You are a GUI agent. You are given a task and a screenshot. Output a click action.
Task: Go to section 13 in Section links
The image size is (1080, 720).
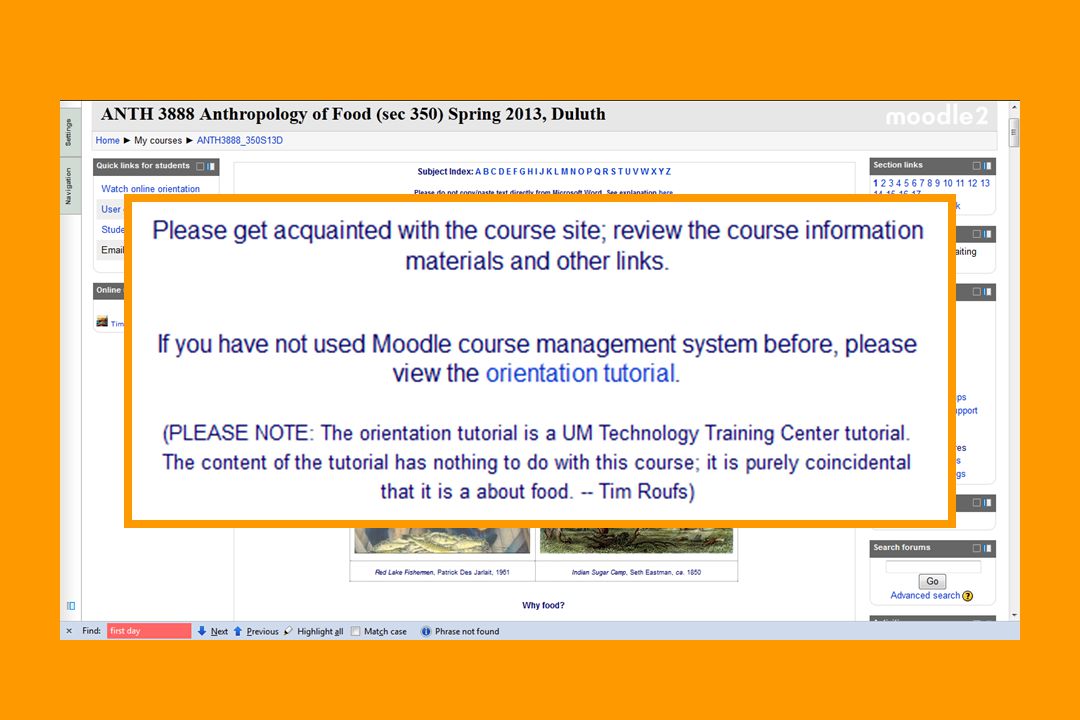coord(985,183)
